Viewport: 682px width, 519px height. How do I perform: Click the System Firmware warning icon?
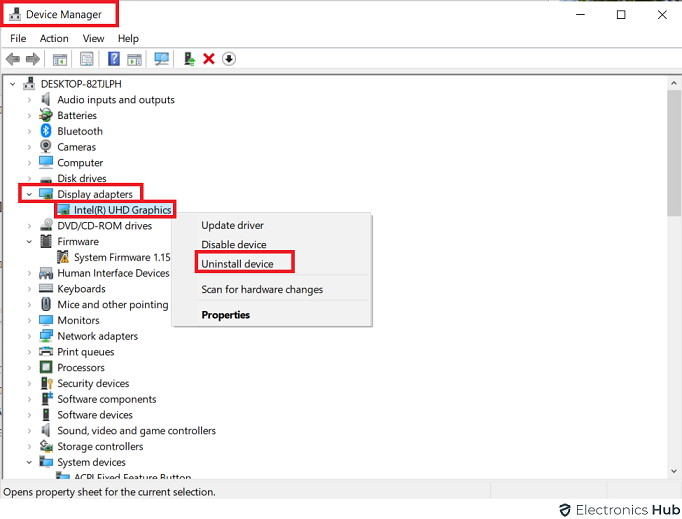pos(63,257)
